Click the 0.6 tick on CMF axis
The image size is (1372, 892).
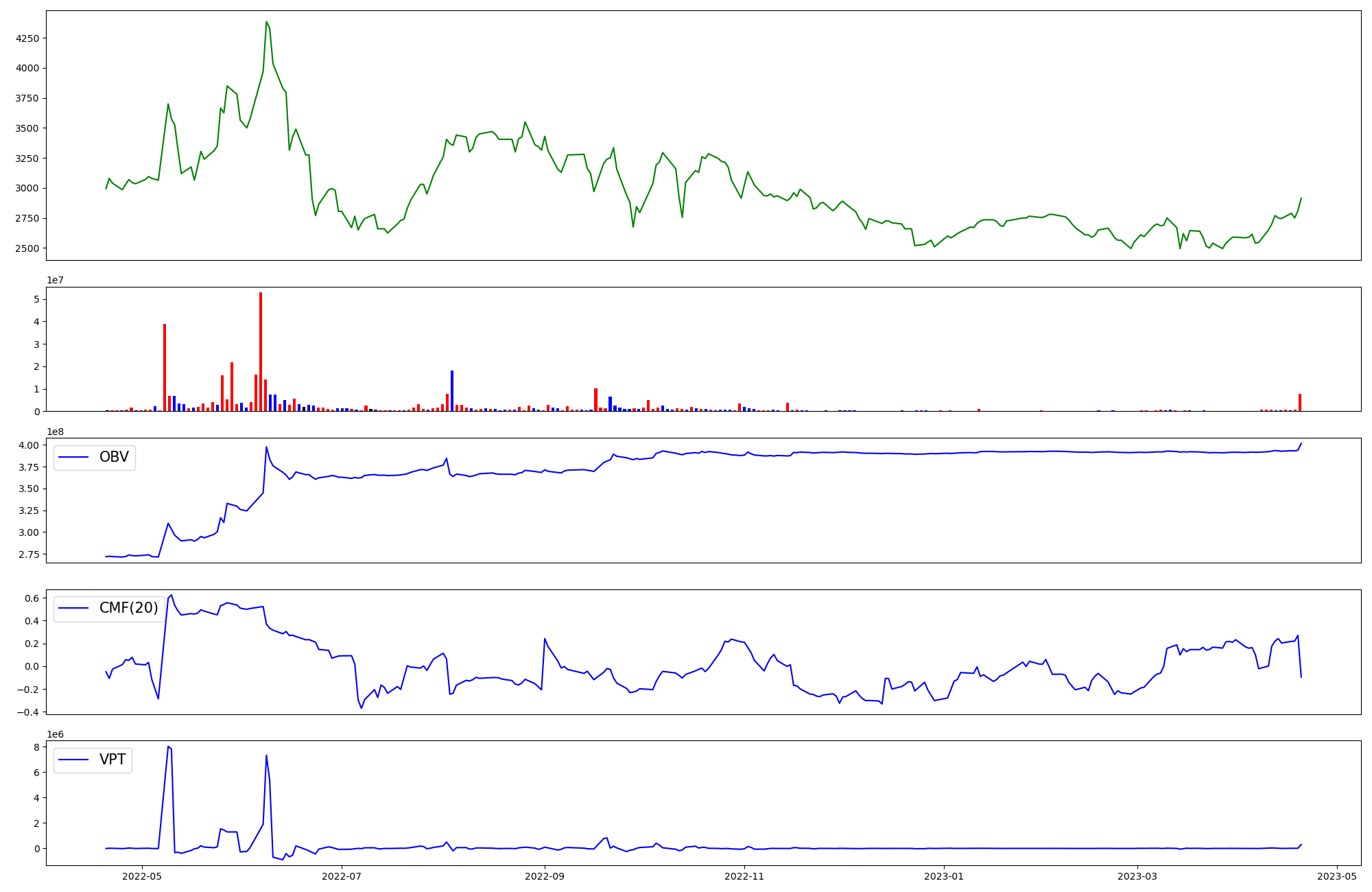pyautogui.click(x=32, y=598)
